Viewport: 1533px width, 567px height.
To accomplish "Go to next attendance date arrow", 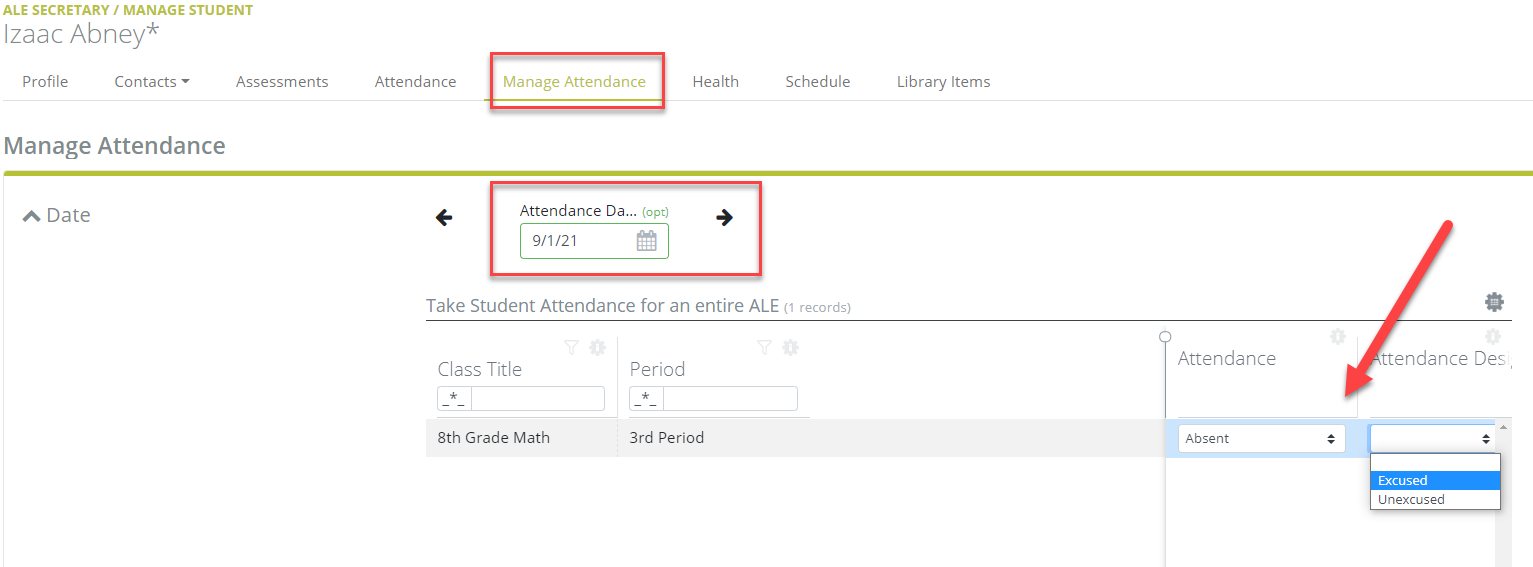I will (x=725, y=218).
